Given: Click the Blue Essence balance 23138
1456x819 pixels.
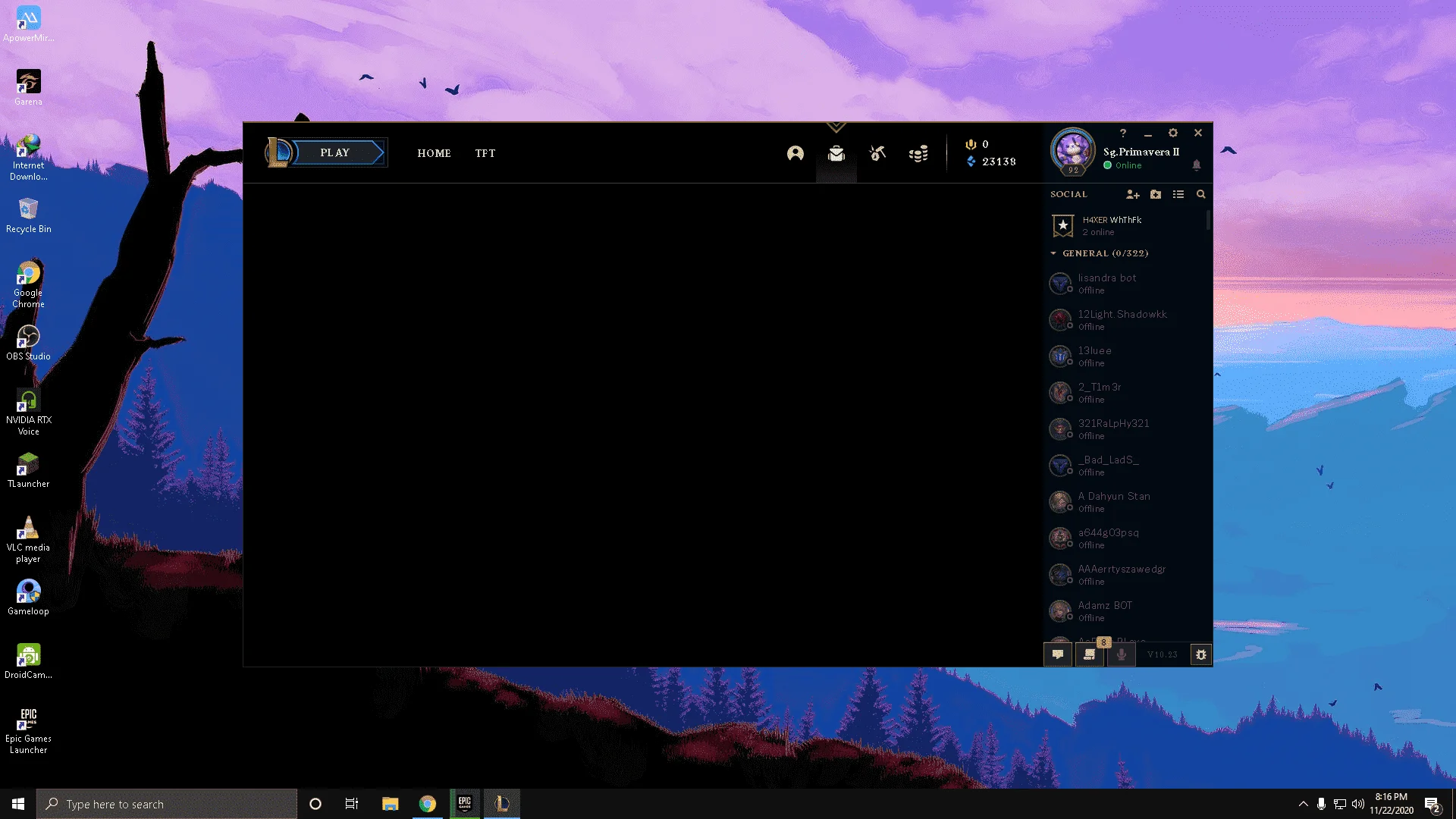Looking at the screenshot, I should pos(991,162).
